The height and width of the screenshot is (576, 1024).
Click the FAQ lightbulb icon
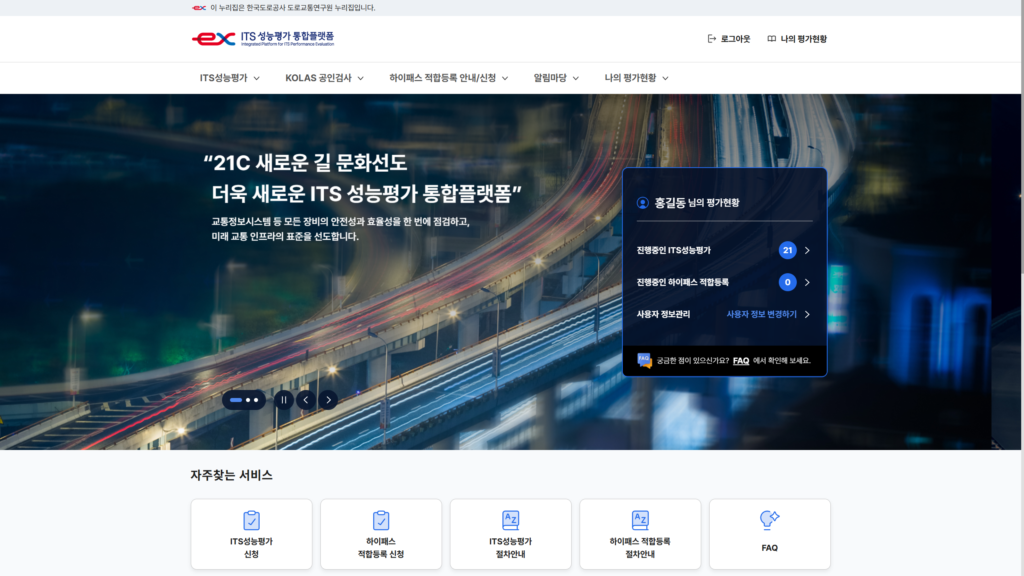pos(769,519)
